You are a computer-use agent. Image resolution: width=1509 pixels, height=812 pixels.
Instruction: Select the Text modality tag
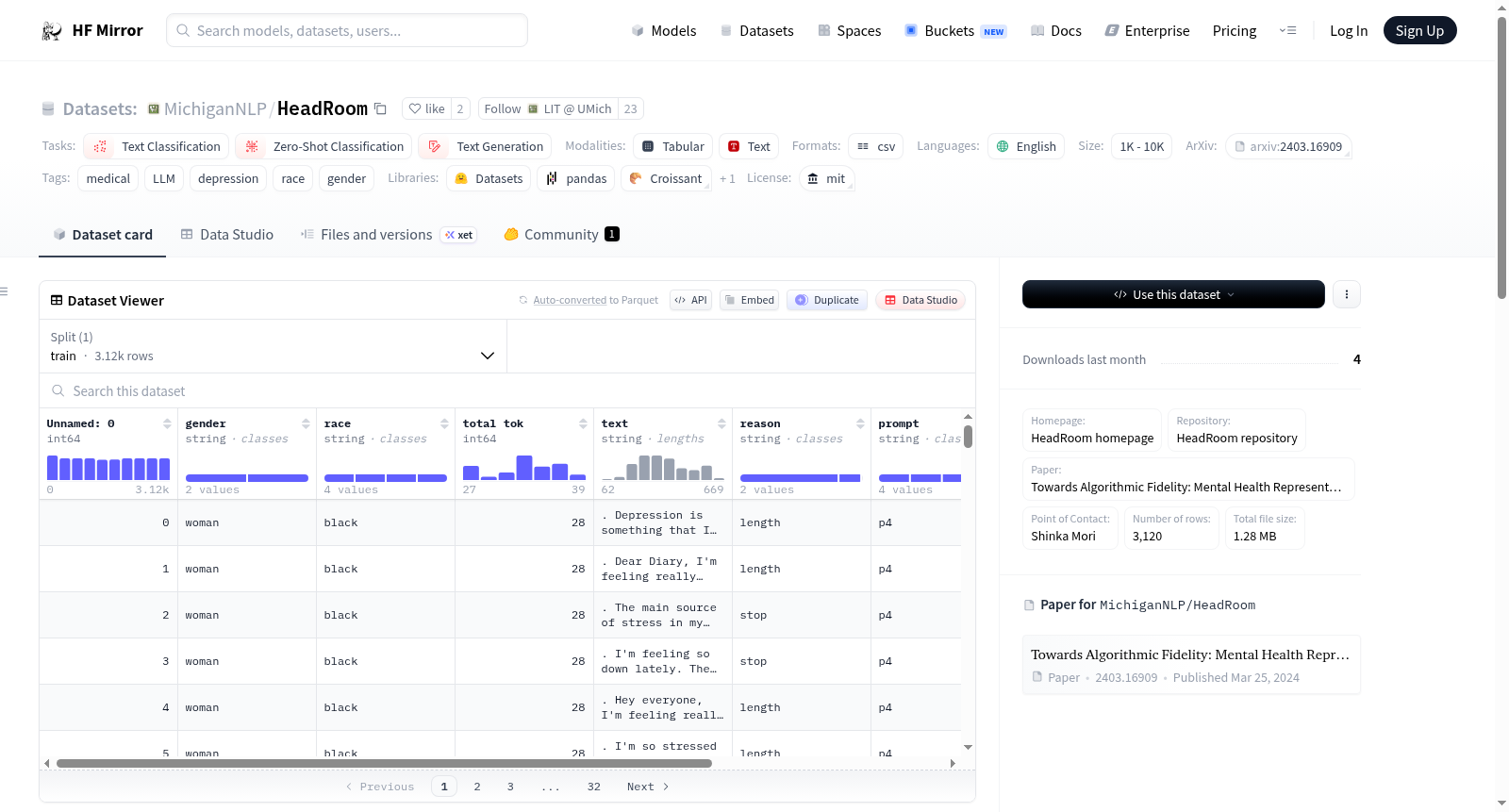[749, 146]
